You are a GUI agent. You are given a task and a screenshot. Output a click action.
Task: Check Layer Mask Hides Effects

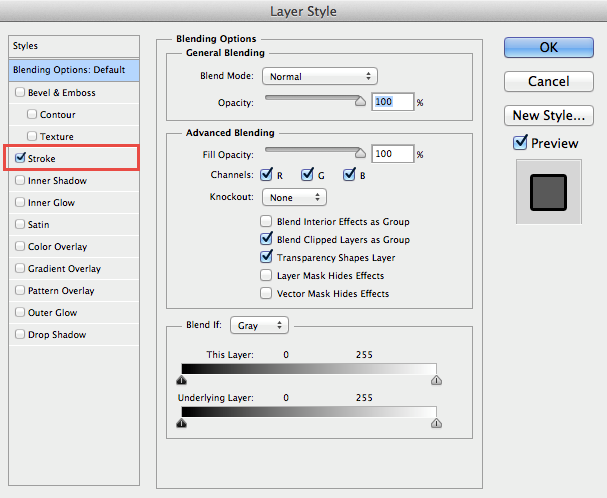click(266, 275)
